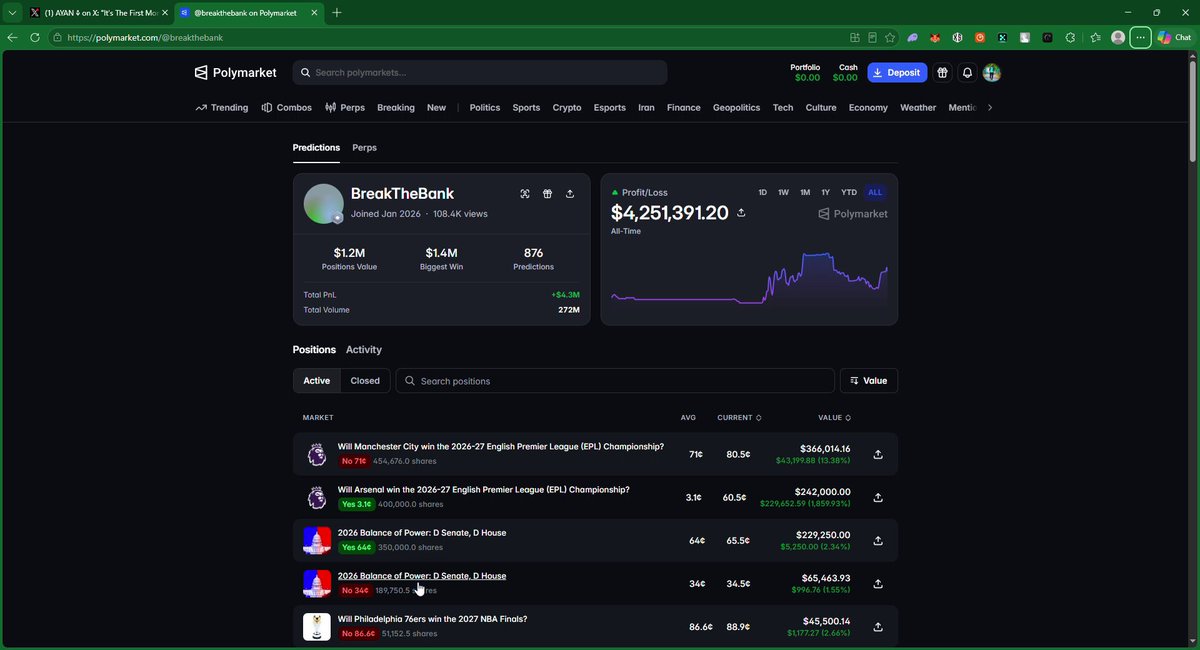Select the 1D profit range
Viewport: 1200px width, 650px height.
pyautogui.click(x=762, y=192)
